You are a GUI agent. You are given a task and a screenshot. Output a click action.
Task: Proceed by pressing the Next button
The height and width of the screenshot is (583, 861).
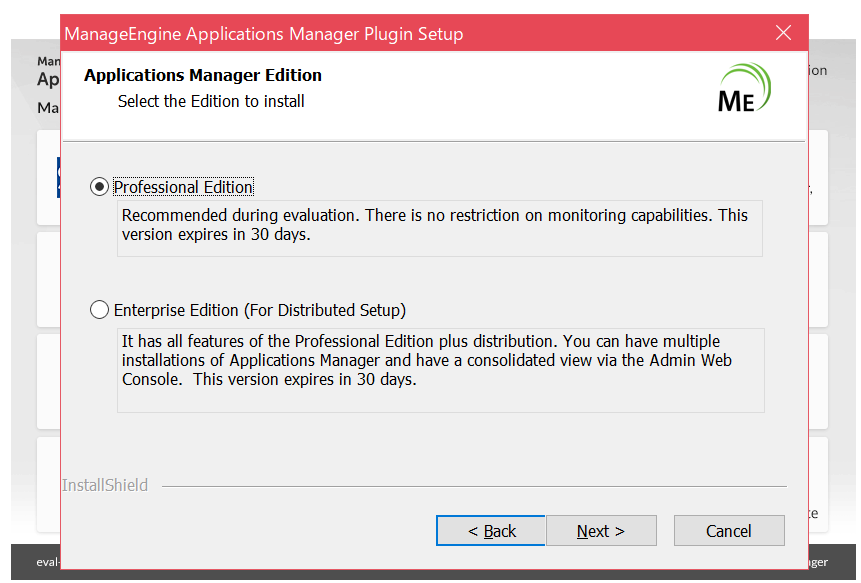point(601,531)
